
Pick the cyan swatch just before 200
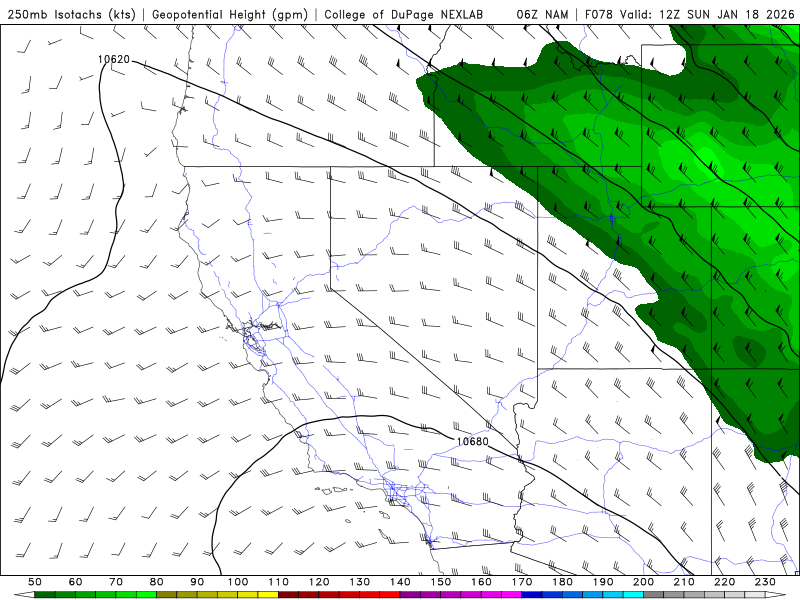pyautogui.click(x=633, y=595)
